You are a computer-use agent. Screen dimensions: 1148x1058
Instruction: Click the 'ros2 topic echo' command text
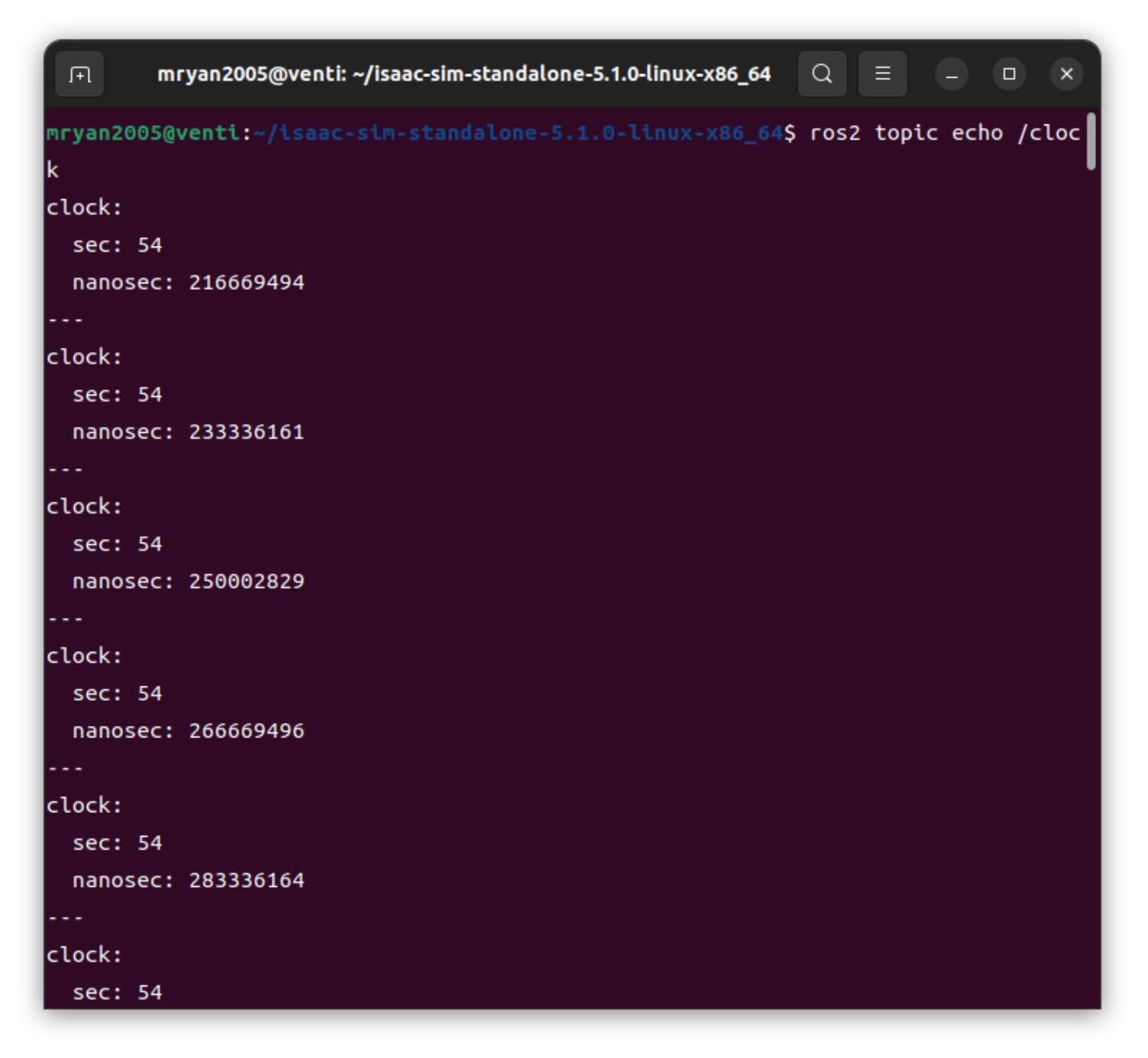(905, 134)
